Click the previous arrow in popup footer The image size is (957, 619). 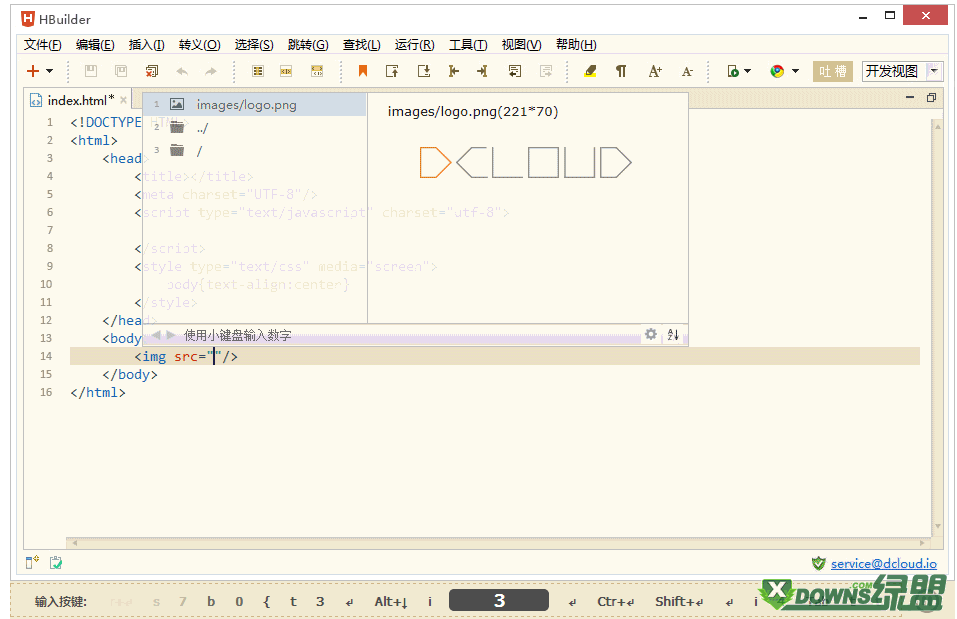156,335
